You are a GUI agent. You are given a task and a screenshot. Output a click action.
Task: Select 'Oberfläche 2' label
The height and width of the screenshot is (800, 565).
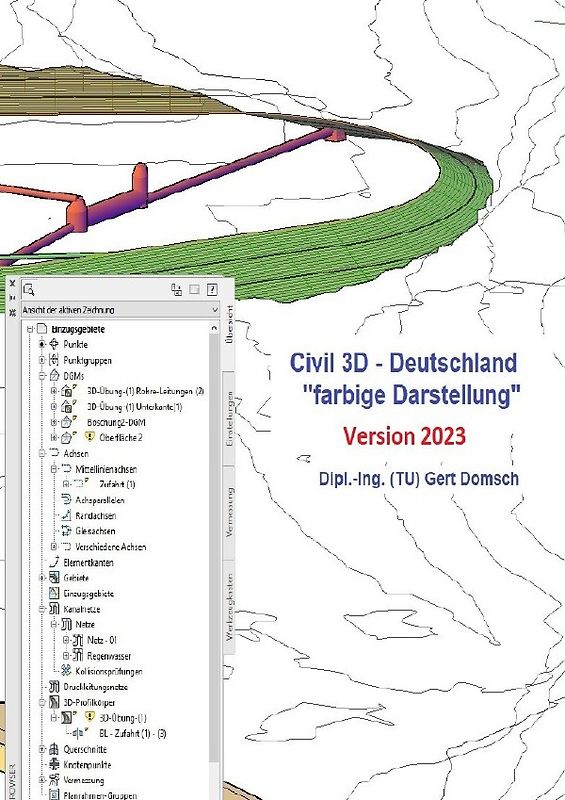click(121, 438)
